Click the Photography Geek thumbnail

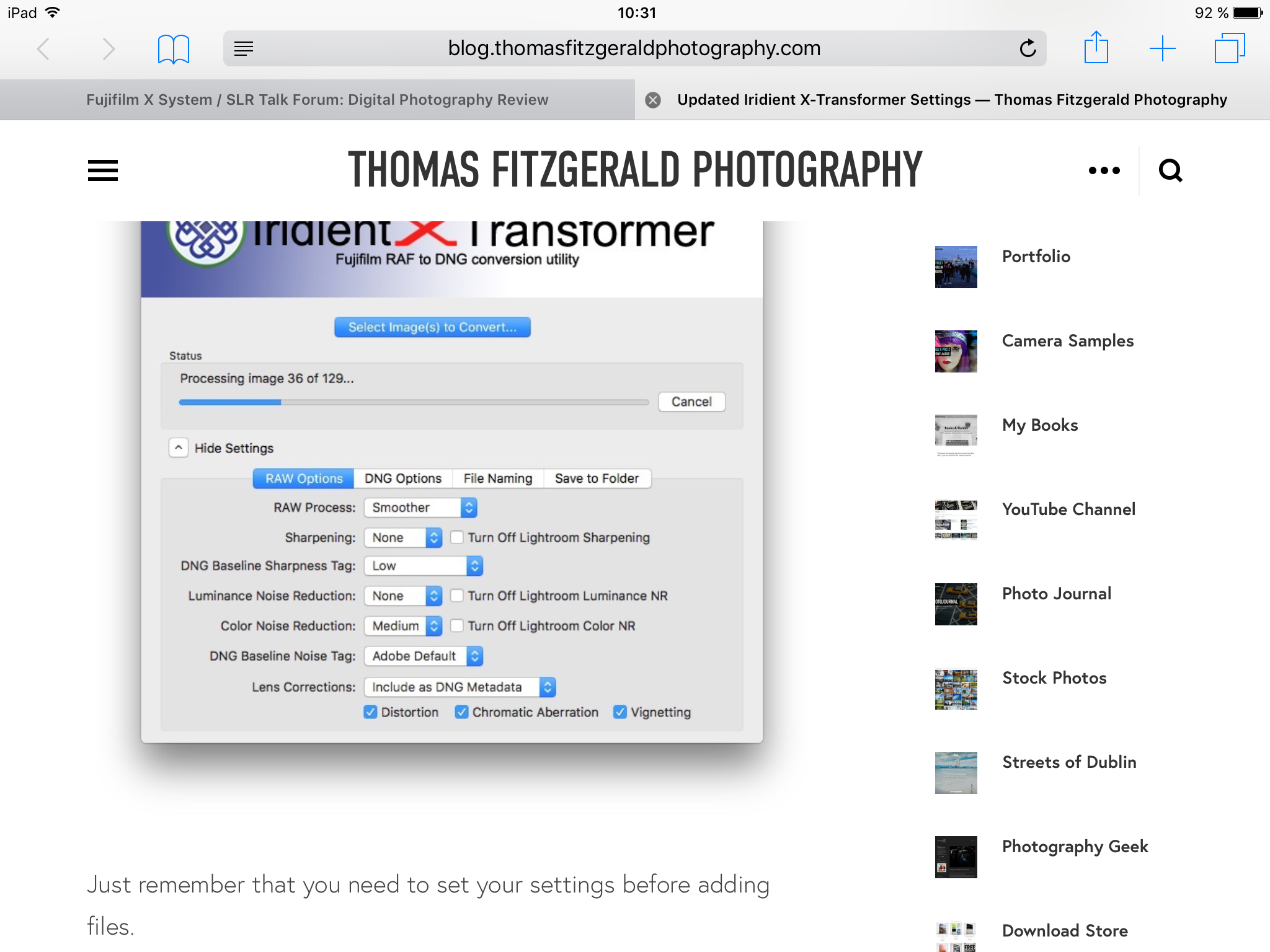point(956,857)
